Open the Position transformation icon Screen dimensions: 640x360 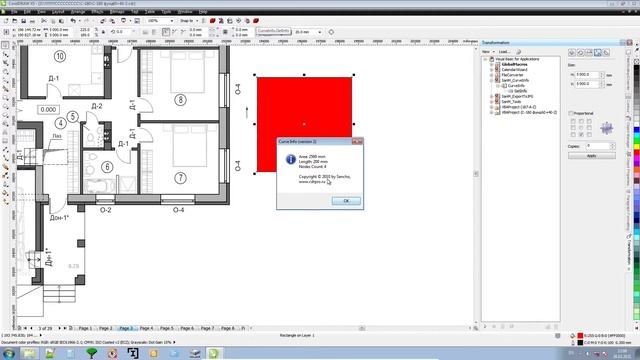click(572, 53)
